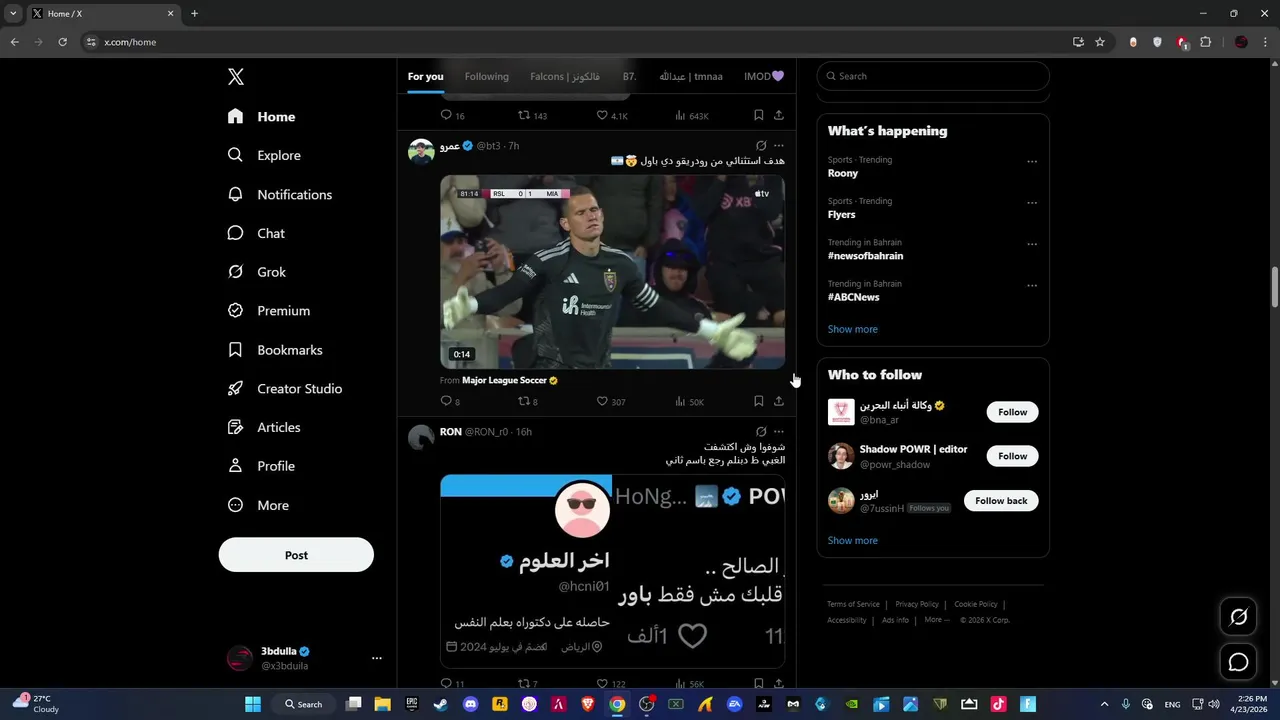Open more options for Flyers trend
Image resolution: width=1280 pixels, height=720 pixels.
[1032, 203]
